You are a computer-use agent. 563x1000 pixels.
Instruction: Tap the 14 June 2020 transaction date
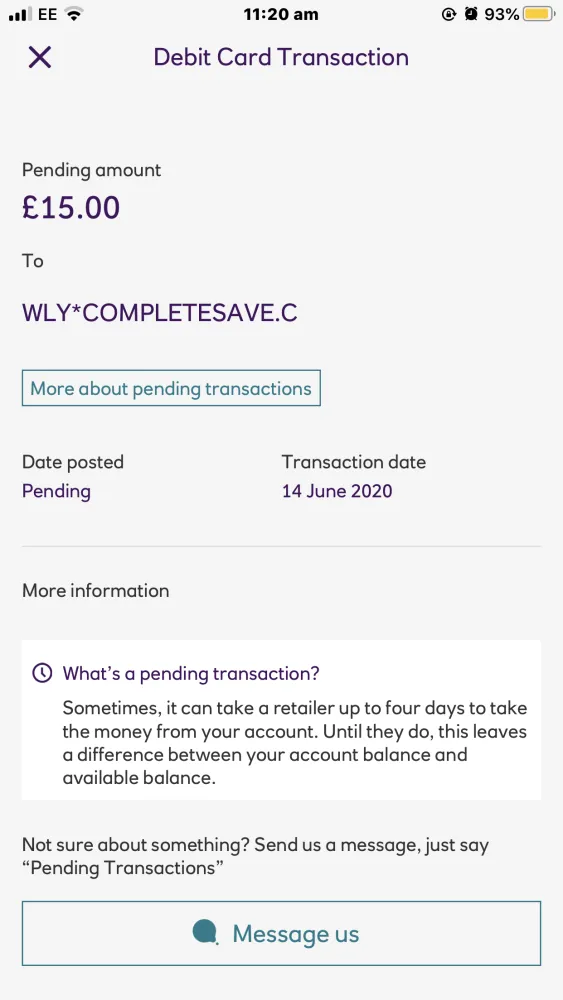click(x=337, y=491)
